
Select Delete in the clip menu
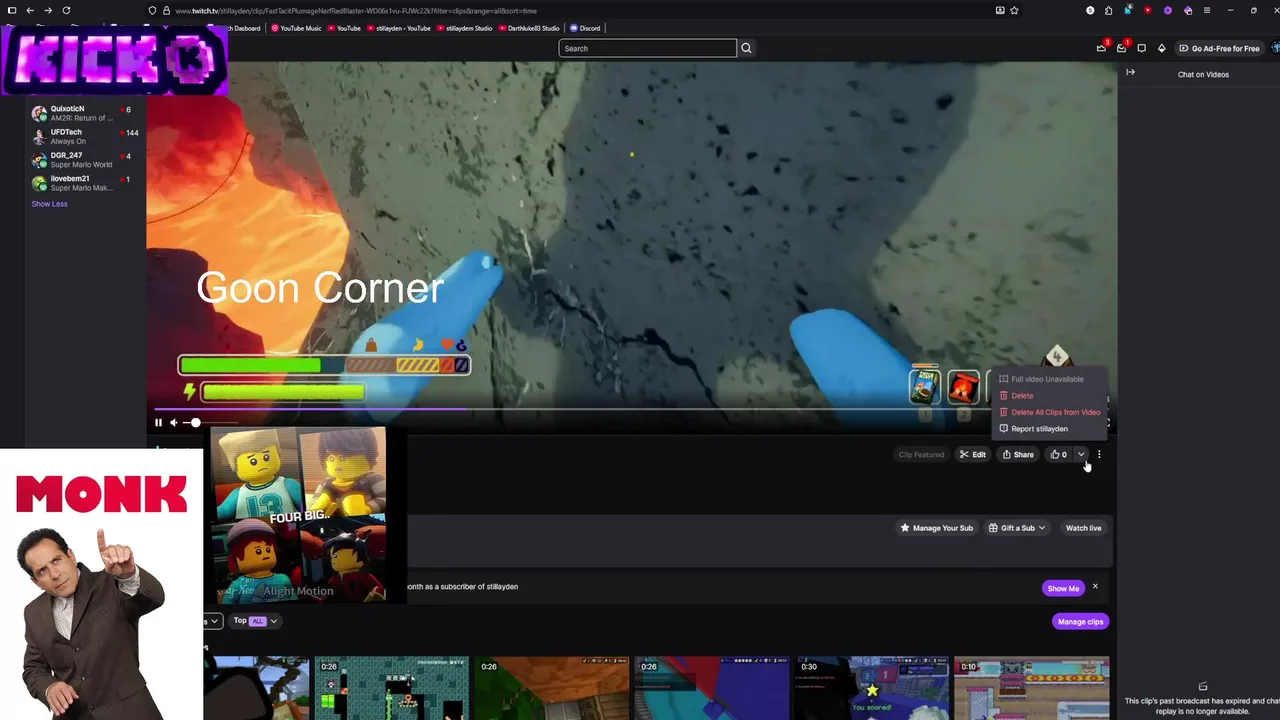click(x=1051, y=395)
